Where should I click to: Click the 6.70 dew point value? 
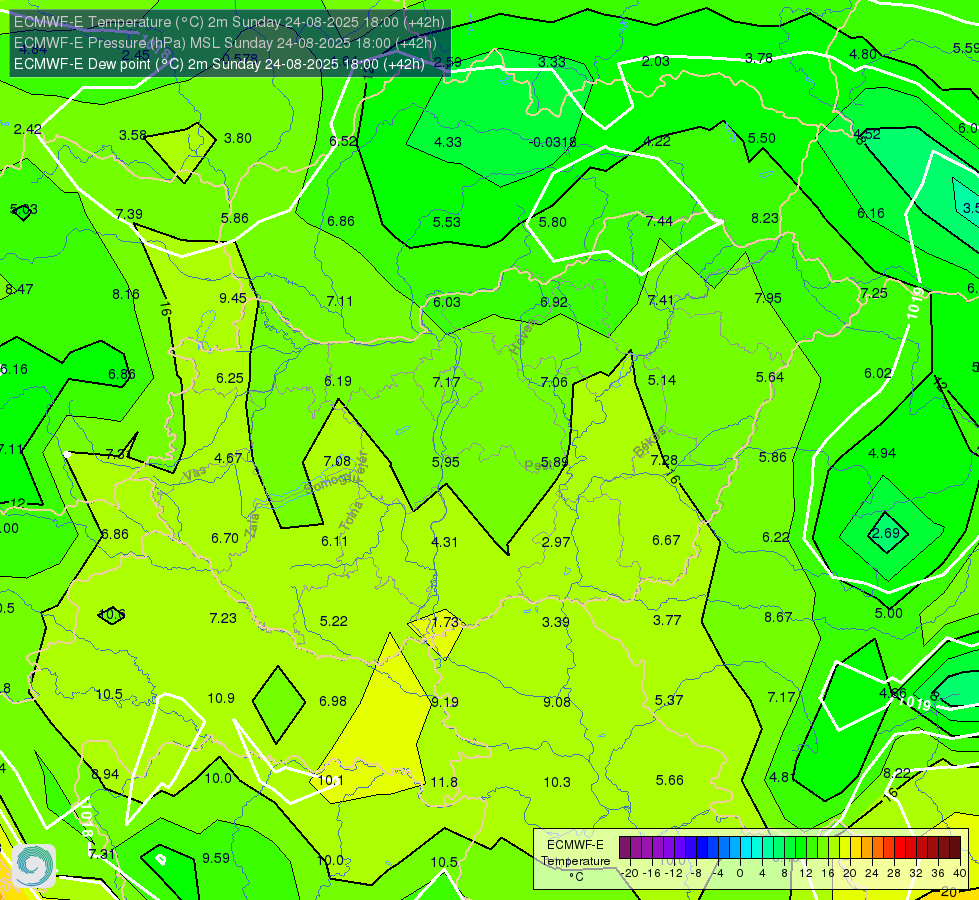tap(225, 538)
